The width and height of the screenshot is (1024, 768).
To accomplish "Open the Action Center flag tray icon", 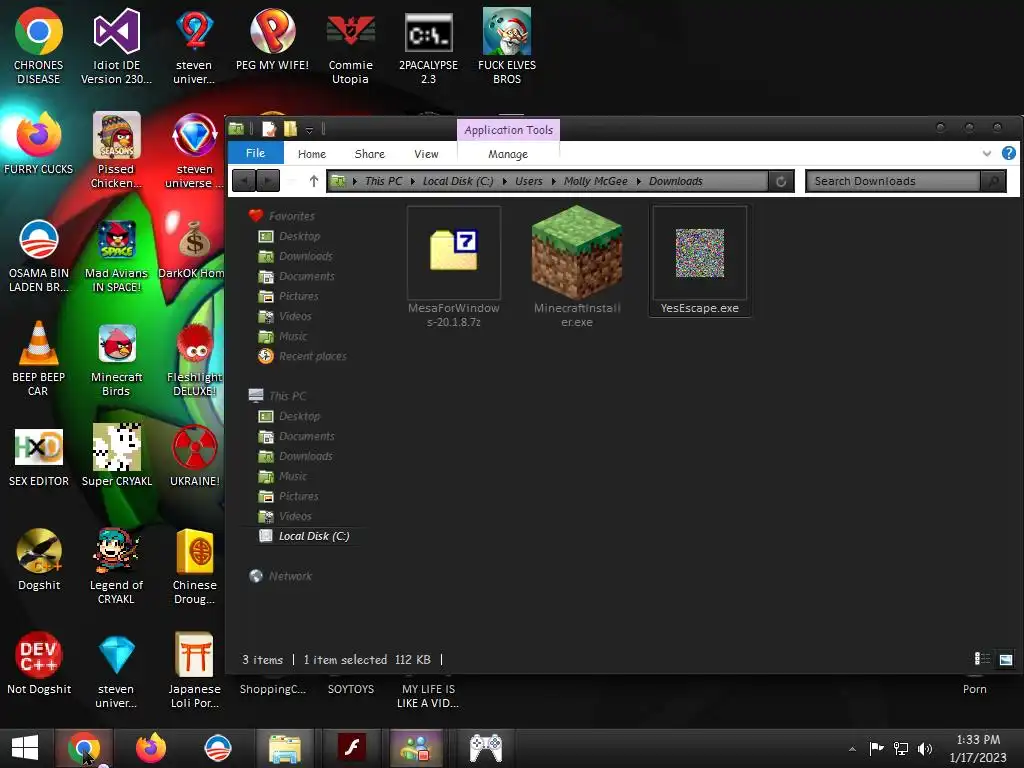I will tap(876, 748).
